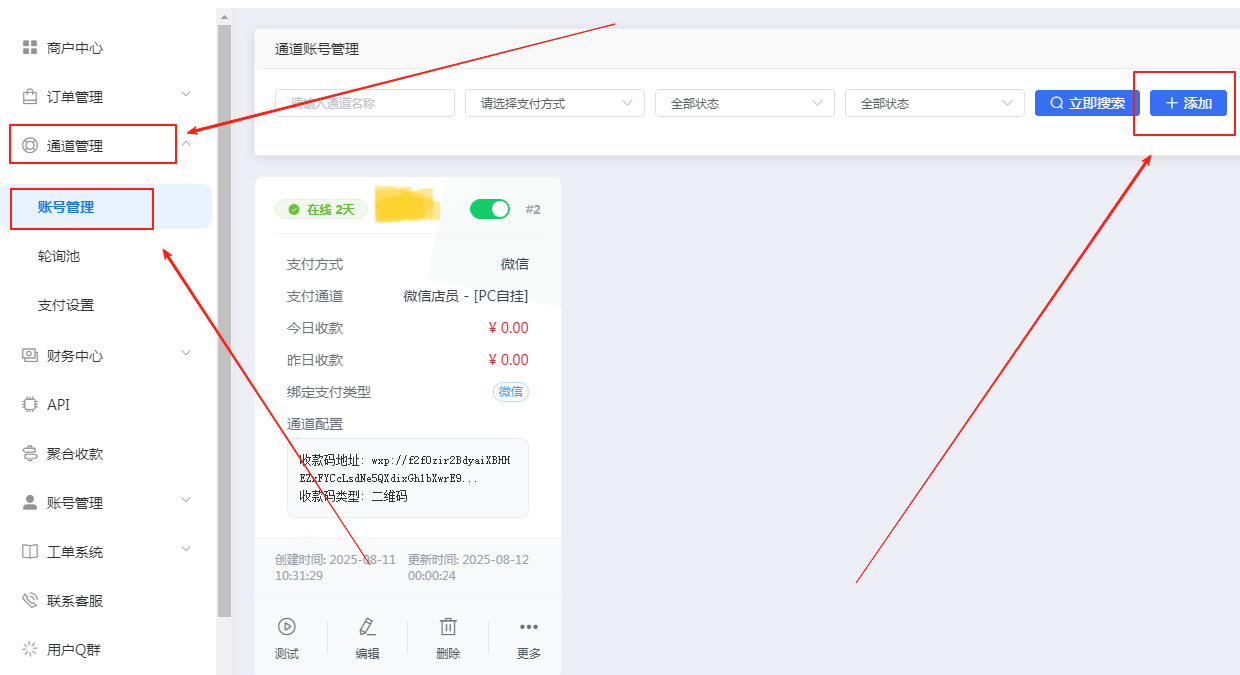The image size is (1240, 675).
Task: Click the 绑定支付类型 label
Action: (329, 392)
